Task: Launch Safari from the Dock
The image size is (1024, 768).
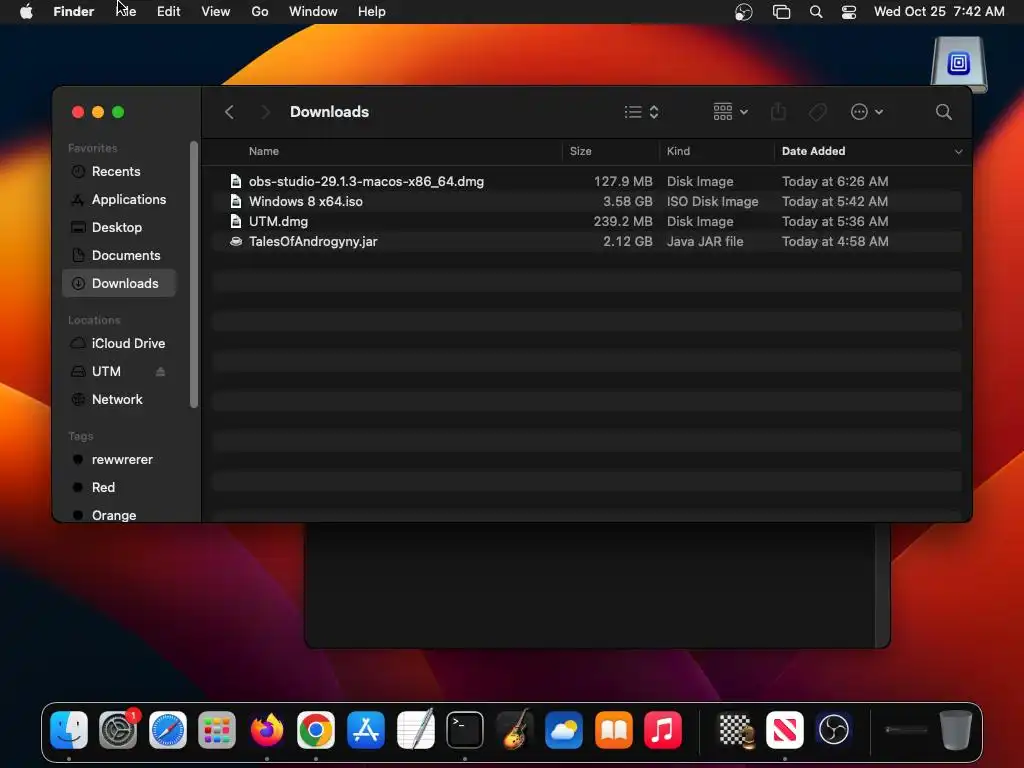Action: coord(168,729)
